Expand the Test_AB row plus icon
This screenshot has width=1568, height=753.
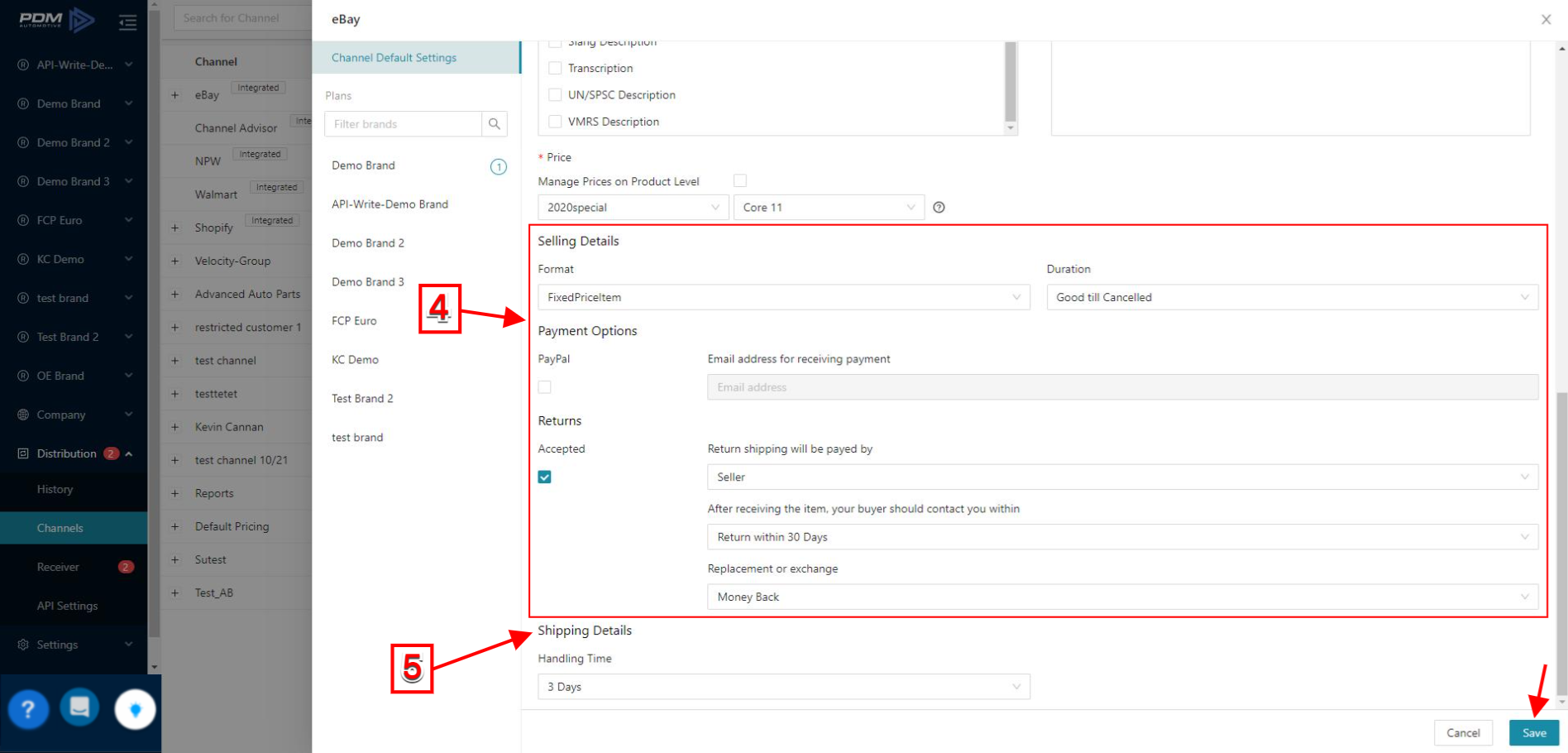(174, 592)
